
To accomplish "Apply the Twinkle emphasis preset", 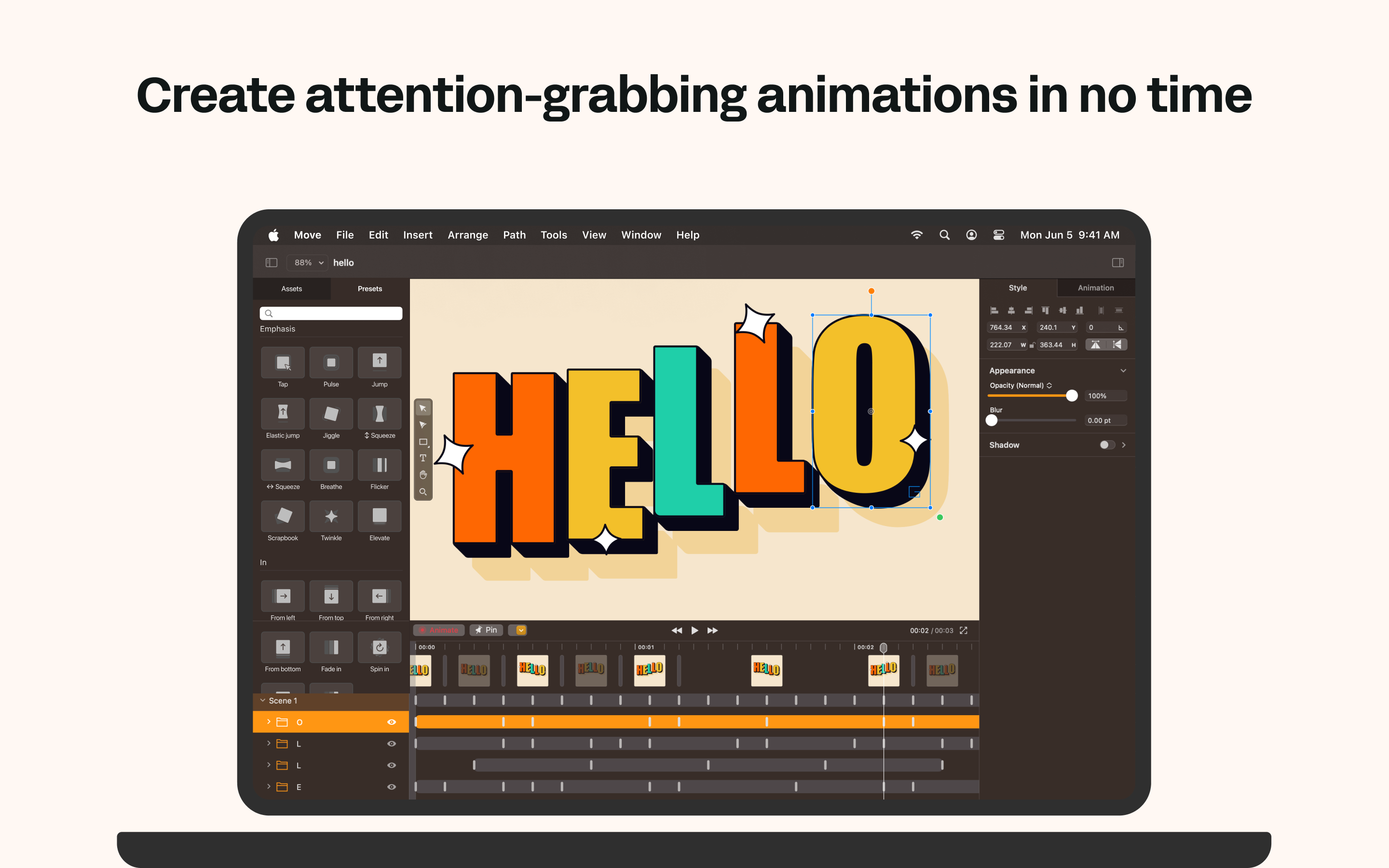I will (330, 516).
